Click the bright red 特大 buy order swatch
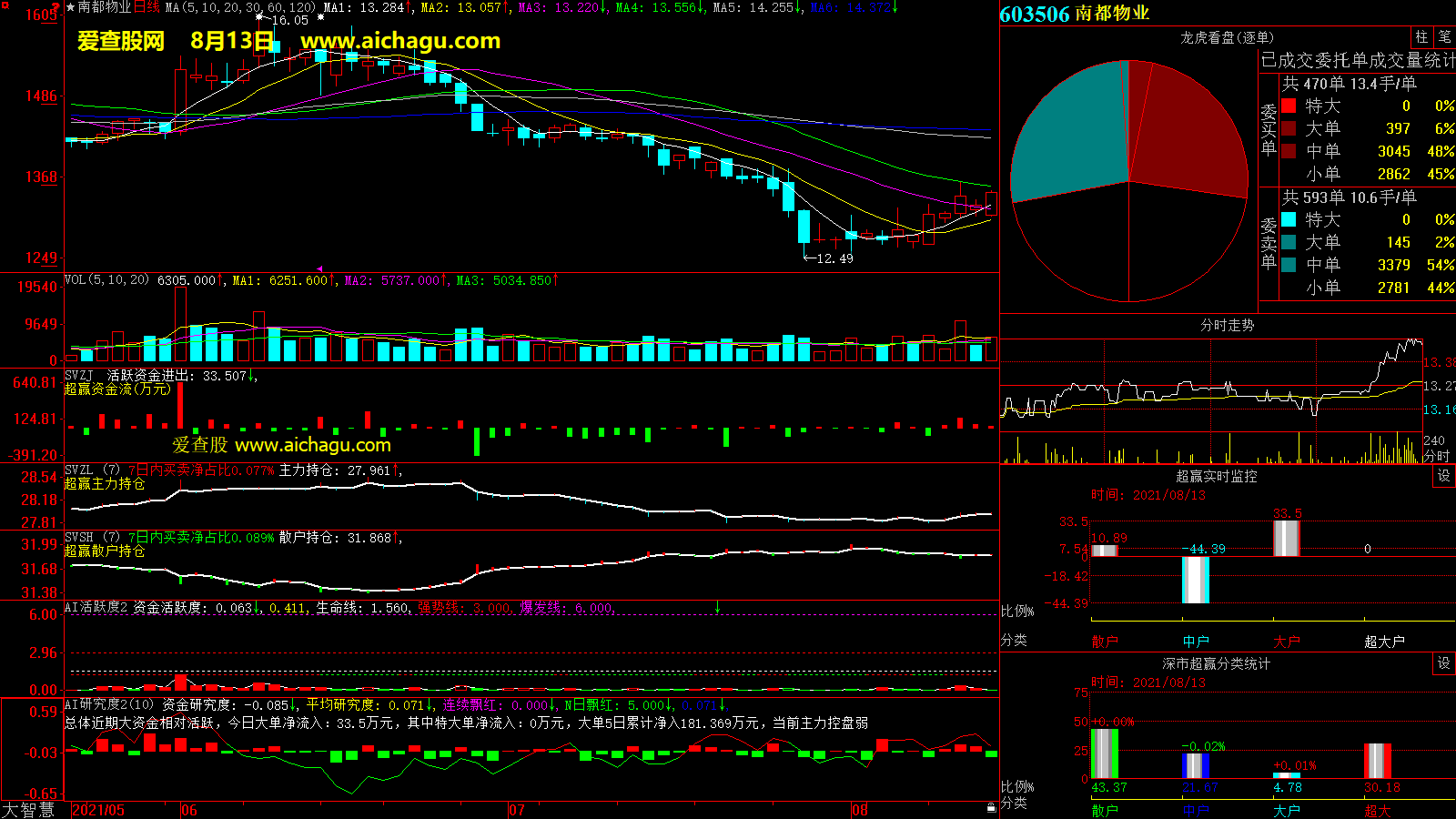Viewport: 1456px width, 819px height. (1289, 106)
